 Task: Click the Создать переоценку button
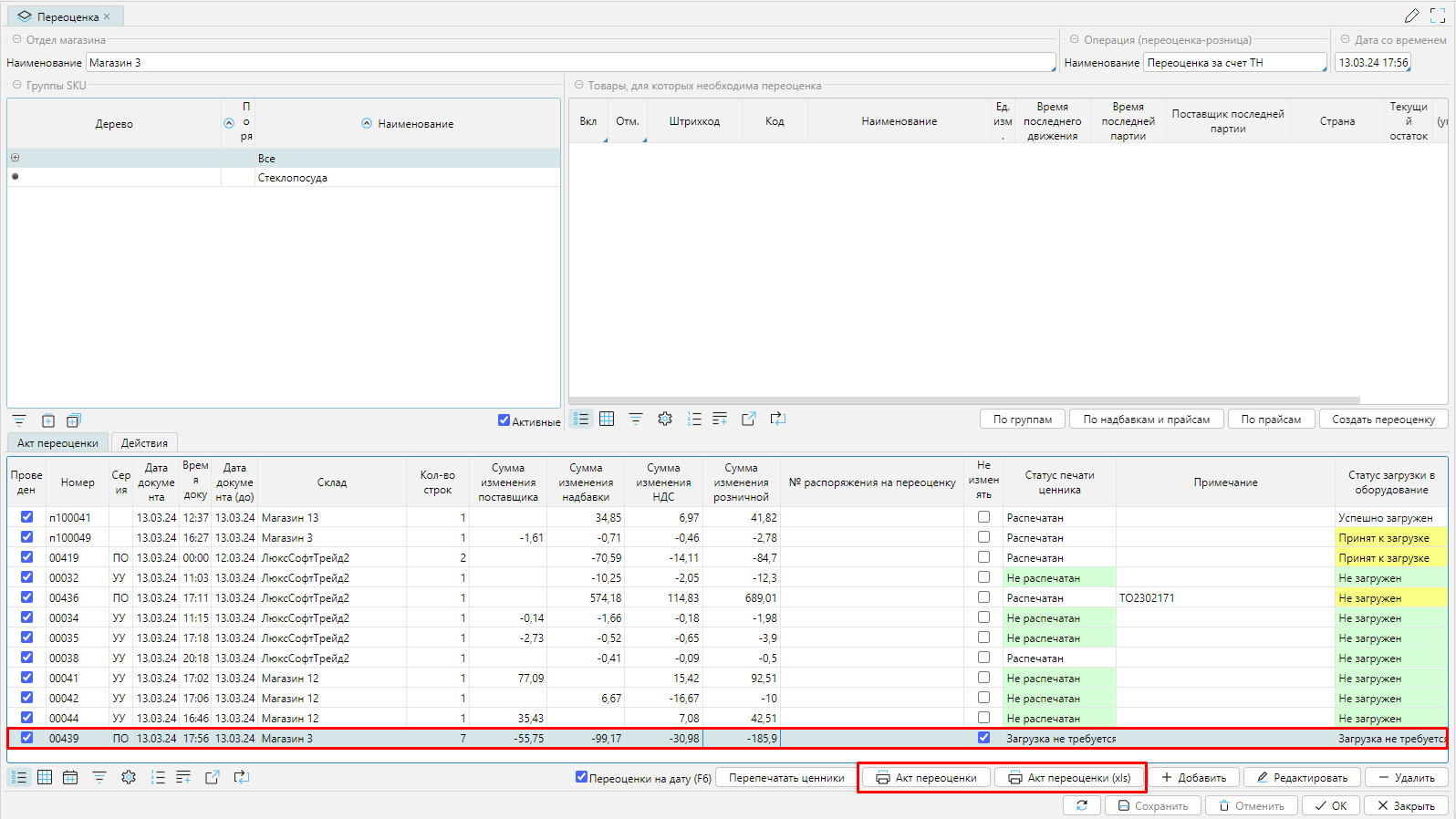[x=1383, y=420]
